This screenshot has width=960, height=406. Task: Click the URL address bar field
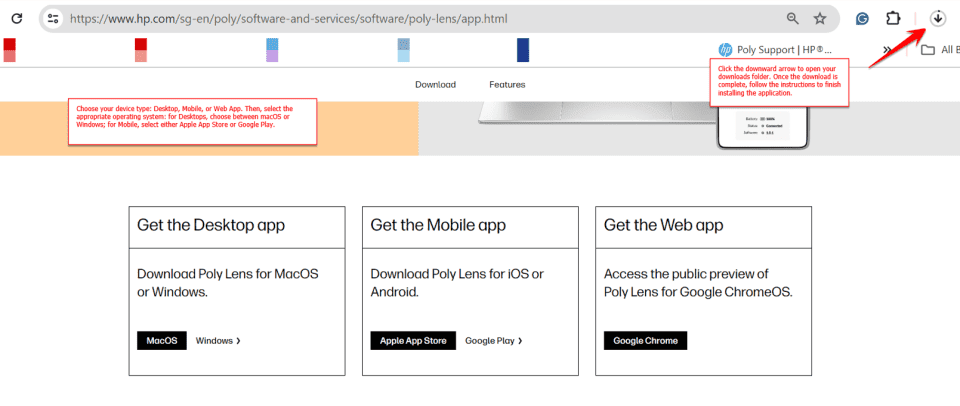coord(400,19)
